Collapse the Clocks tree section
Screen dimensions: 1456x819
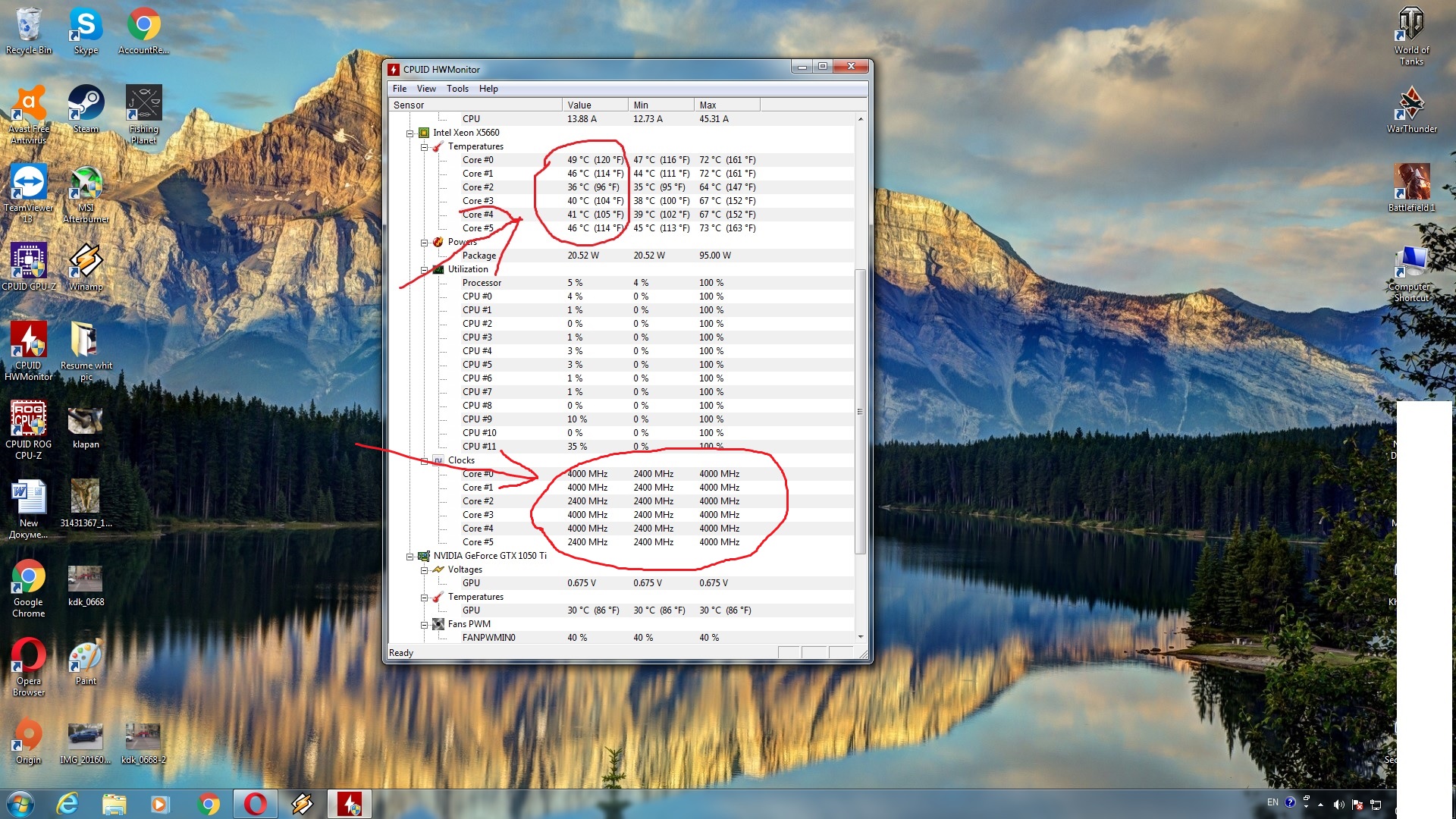(425, 460)
